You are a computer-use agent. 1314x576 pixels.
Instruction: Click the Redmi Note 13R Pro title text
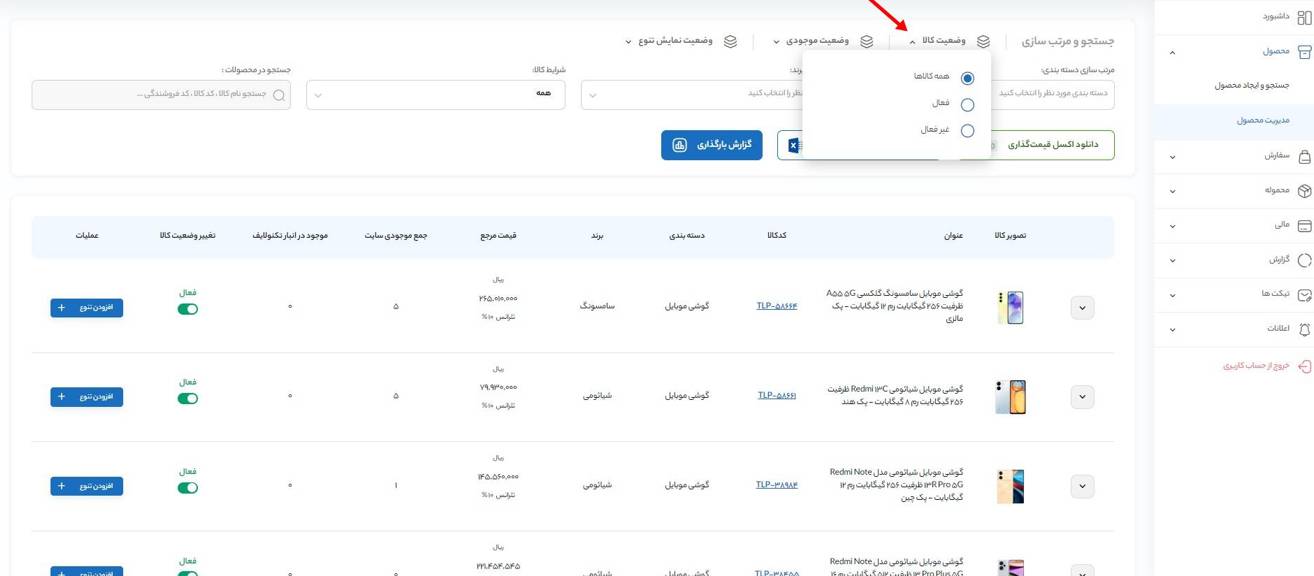[x=896, y=484]
